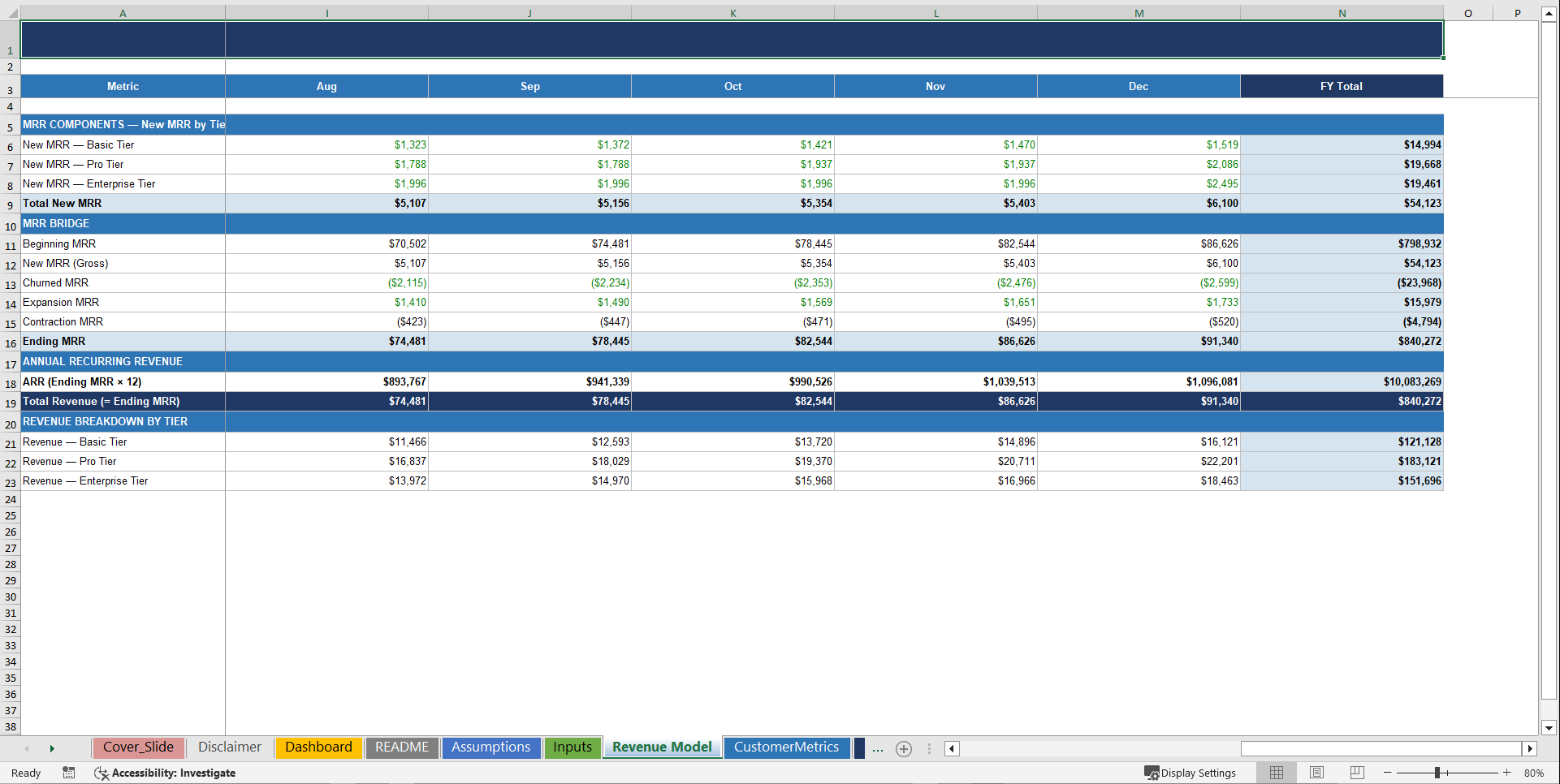Zoom in using the plus icon
The image size is (1560, 784).
click(1507, 773)
